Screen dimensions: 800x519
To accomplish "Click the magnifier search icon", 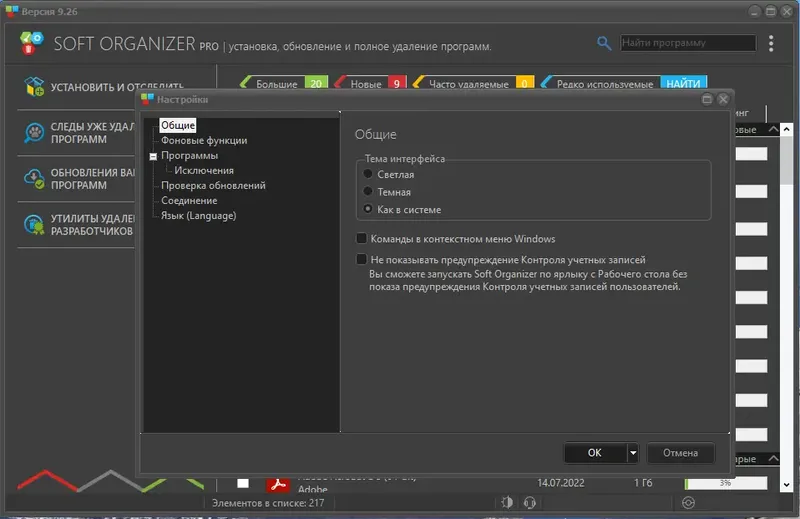I will [604, 43].
